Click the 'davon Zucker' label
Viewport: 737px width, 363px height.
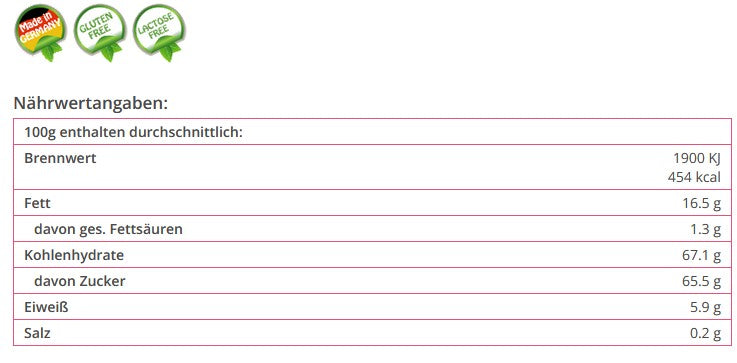click(x=80, y=281)
